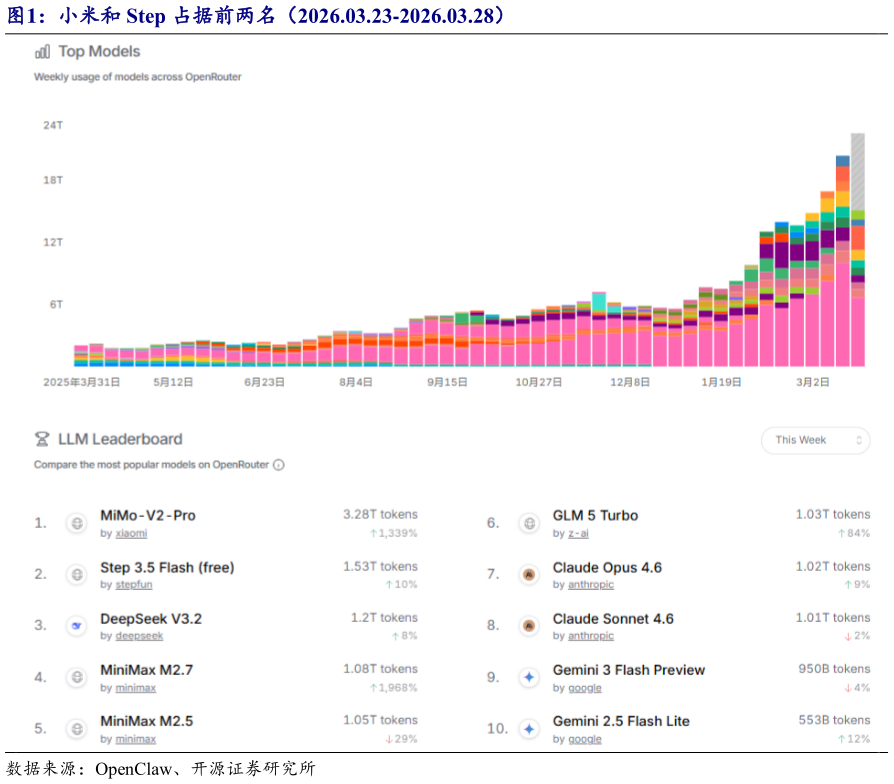
Task: Open the anthropic link under Claude Opus 4.6
Action: (591, 584)
